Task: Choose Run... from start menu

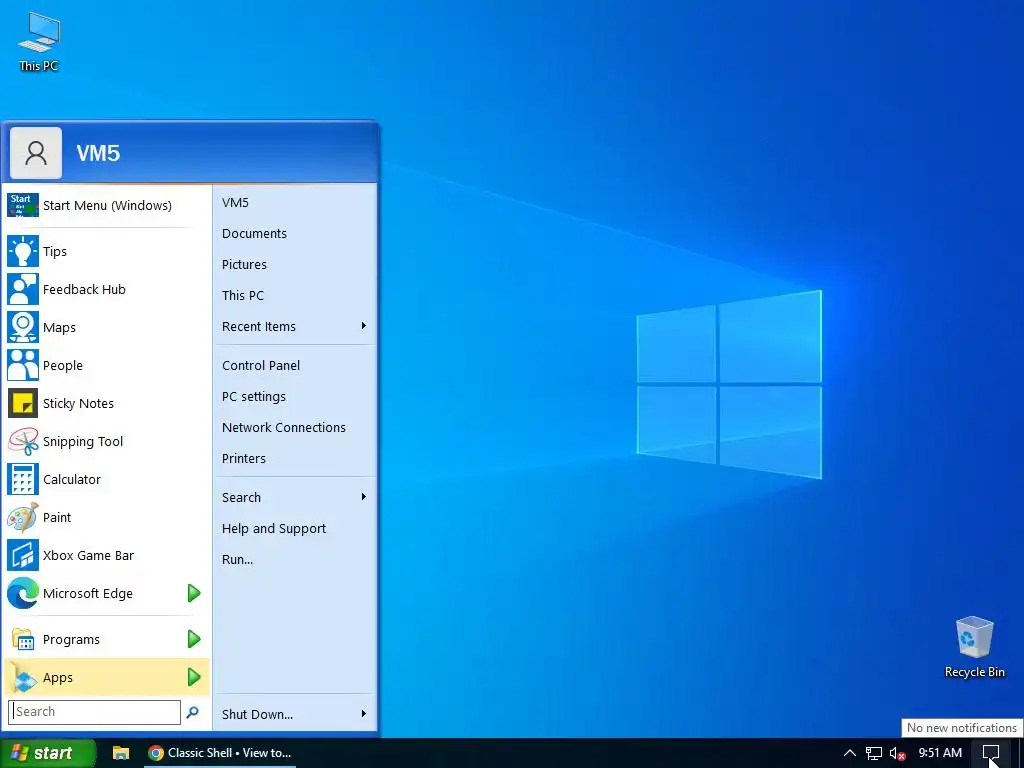Action: pos(295,559)
